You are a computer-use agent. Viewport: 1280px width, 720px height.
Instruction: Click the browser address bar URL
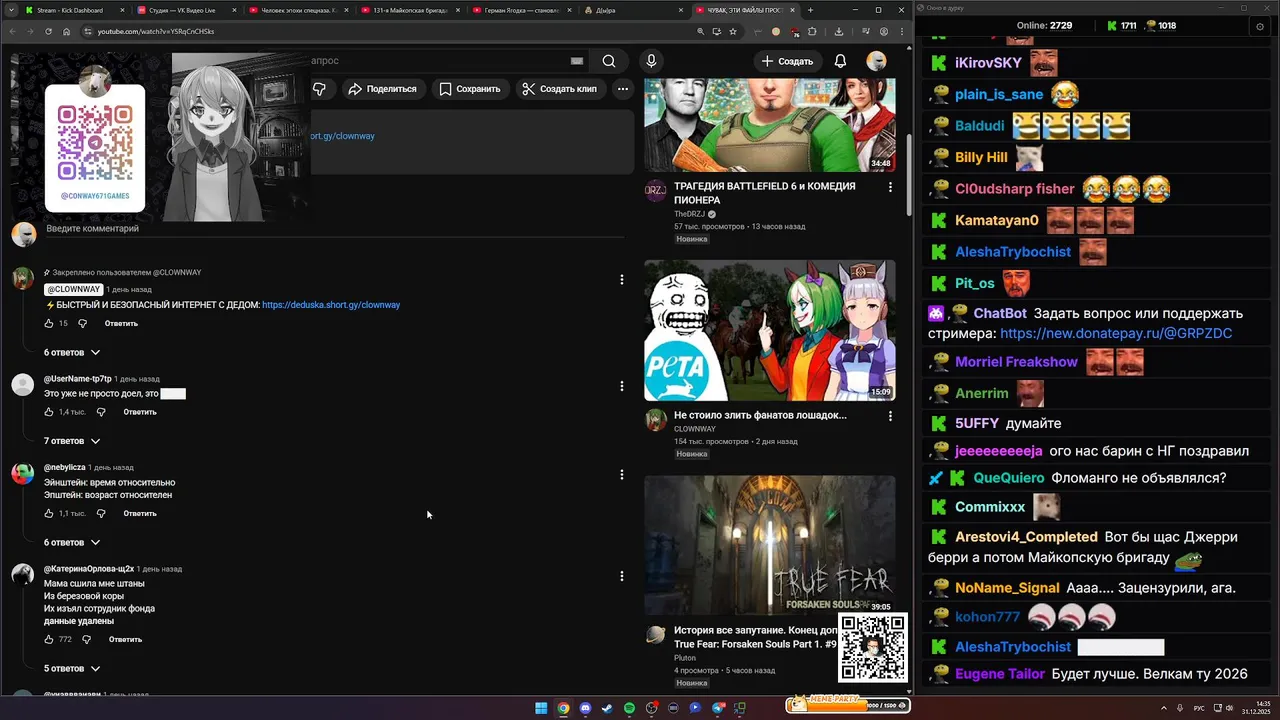tap(156, 31)
